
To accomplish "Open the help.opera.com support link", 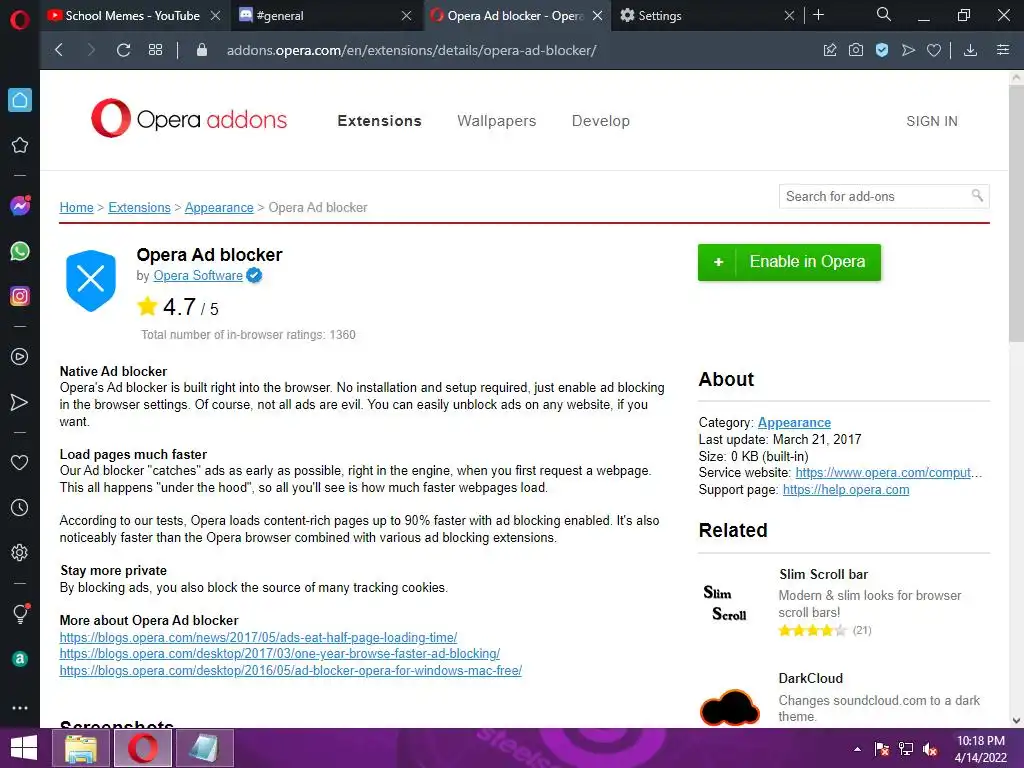I will tap(846, 490).
